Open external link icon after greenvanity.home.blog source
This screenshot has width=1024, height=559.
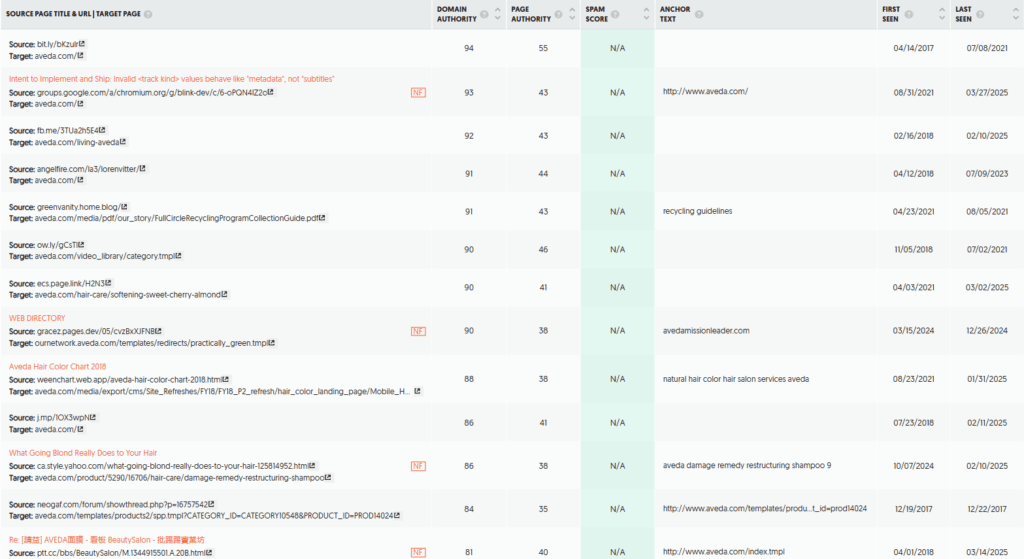[x=124, y=206]
